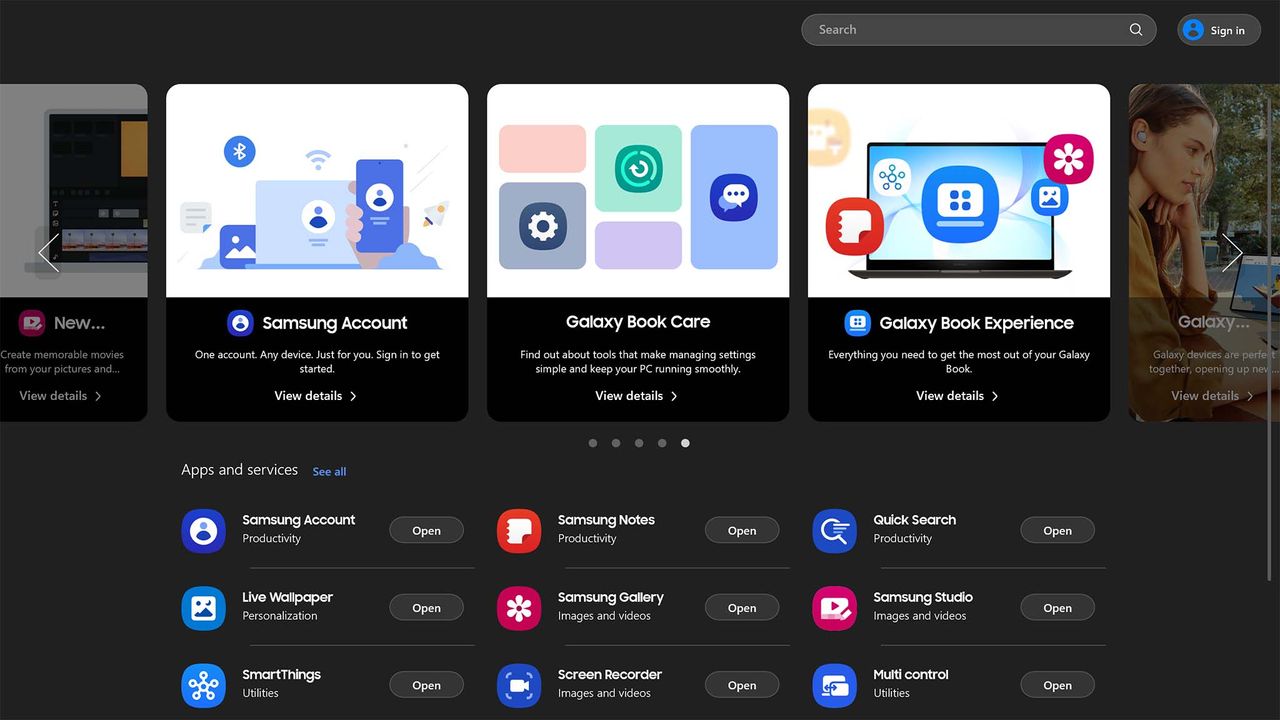Open Samsung Notes app
Image resolution: width=1280 pixels, height=720 pixels.
tap(742, 531)
